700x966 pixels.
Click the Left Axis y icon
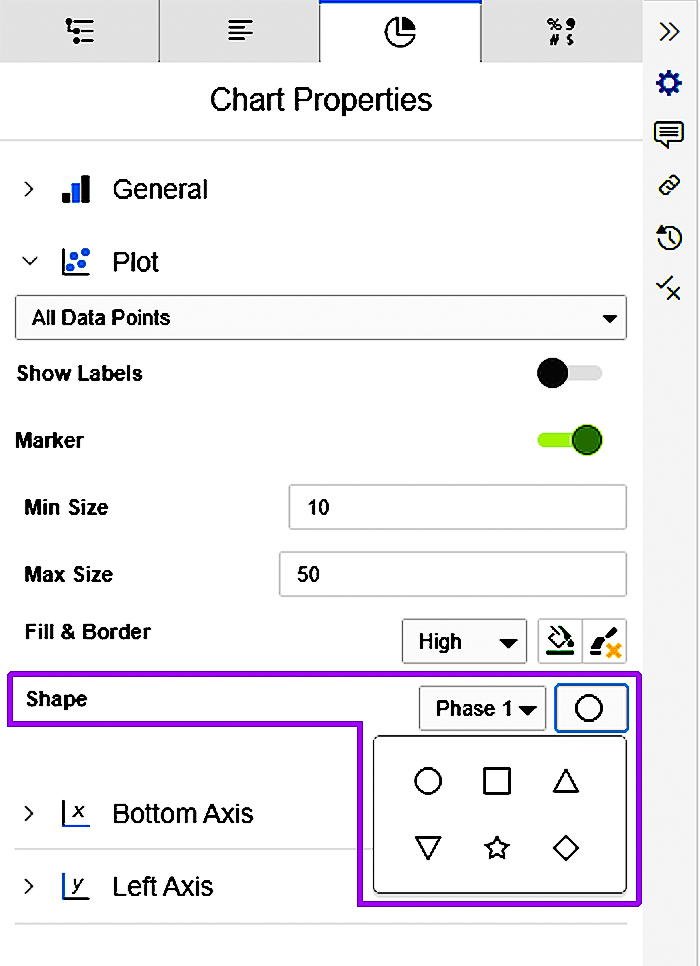(76, 887)
